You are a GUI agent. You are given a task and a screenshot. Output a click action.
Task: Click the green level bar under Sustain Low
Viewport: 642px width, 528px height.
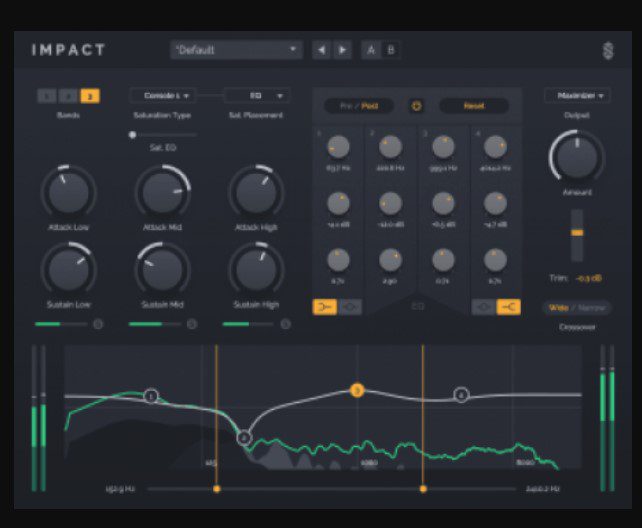[x=61, y=324]
